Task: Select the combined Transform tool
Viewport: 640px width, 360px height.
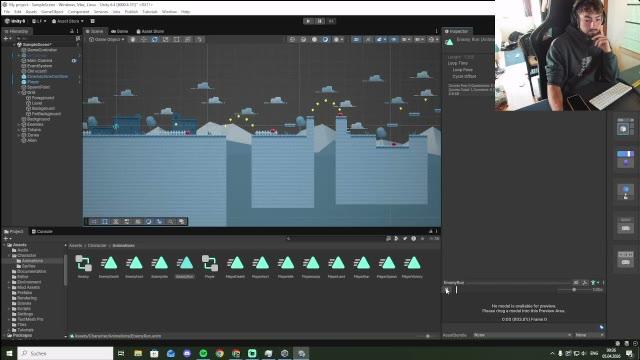Action: coord(188,40)
